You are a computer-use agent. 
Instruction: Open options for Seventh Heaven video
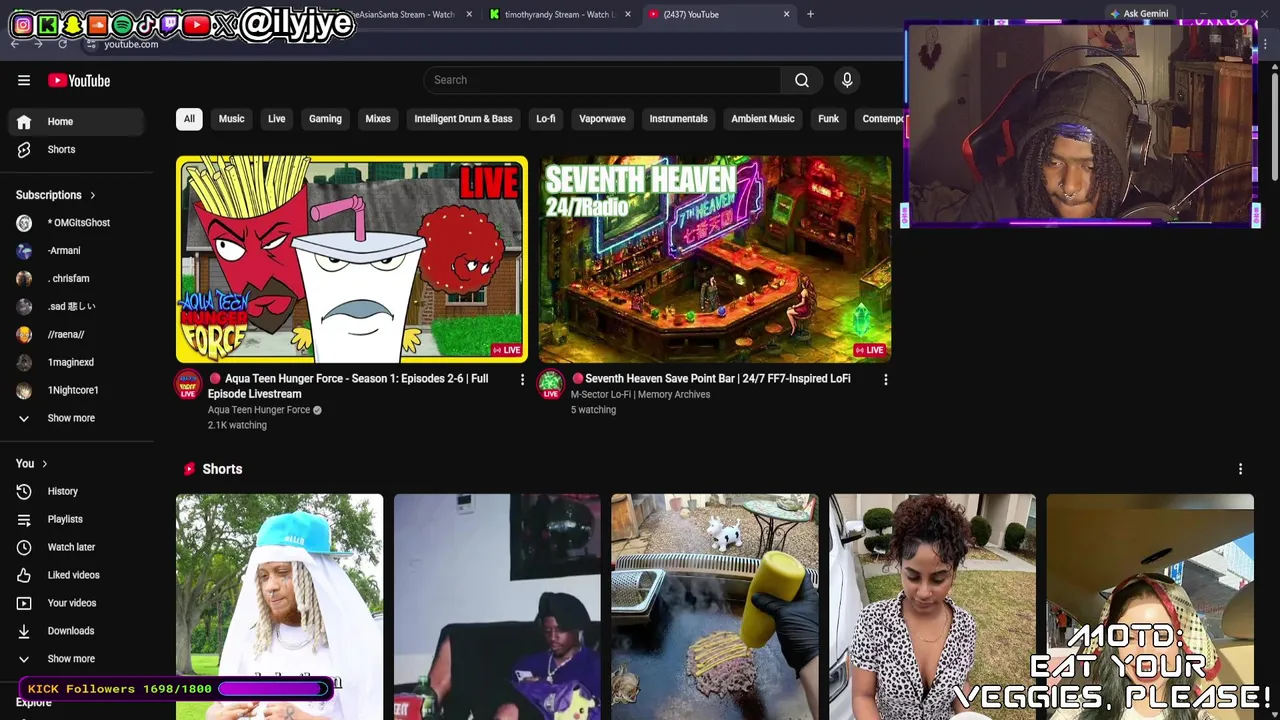point(885,379)
